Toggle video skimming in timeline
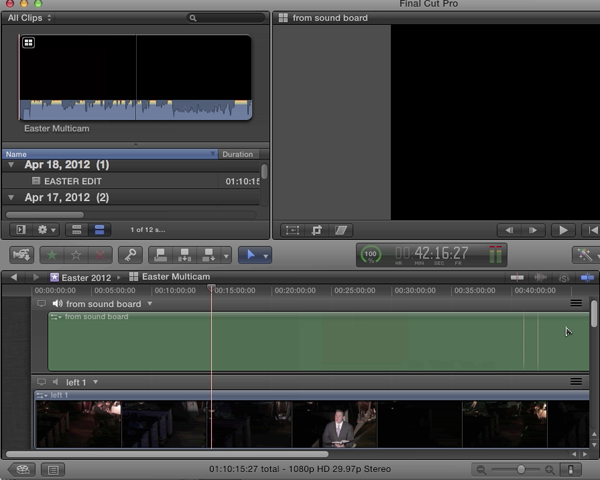The height and width of the screenshot is (480, 600). tap(517, 278)
